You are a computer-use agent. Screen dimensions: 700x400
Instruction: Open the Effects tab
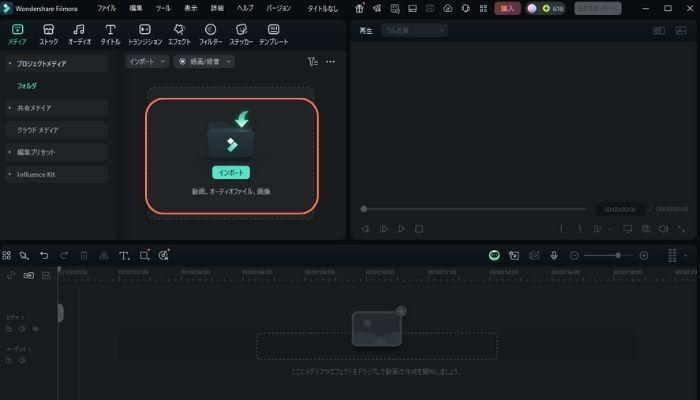pos(179,34)
